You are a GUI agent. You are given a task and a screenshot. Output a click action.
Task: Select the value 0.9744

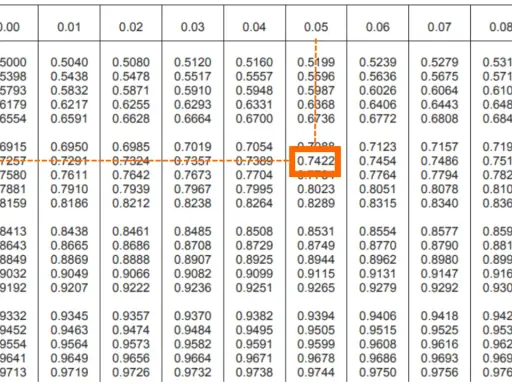316,372
